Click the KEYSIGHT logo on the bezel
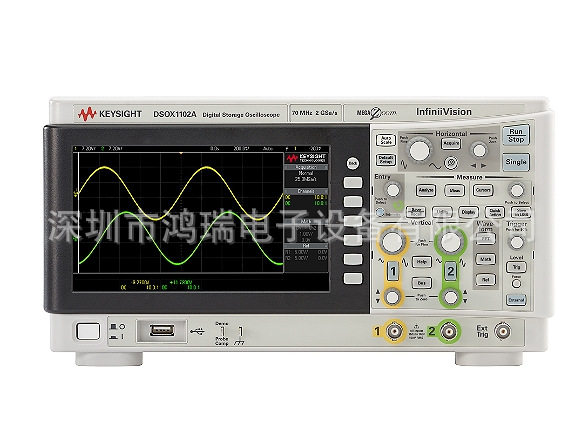Image resolution: width=586 pixels, height=441 pixels. [x=110, y=114]
